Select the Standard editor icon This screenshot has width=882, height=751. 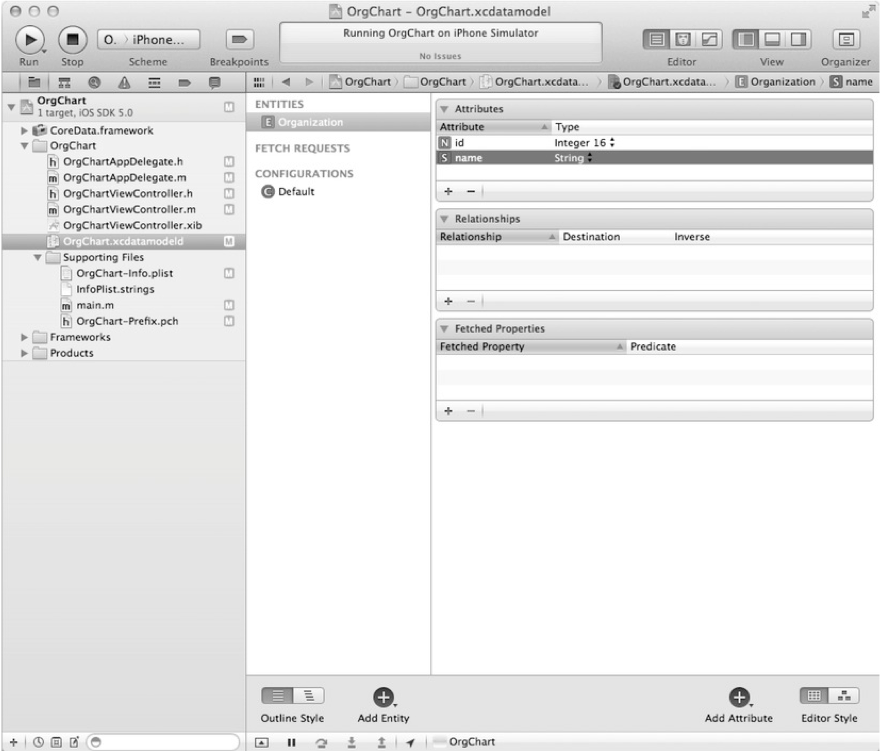pyautogui.click(x=656, y=39)
